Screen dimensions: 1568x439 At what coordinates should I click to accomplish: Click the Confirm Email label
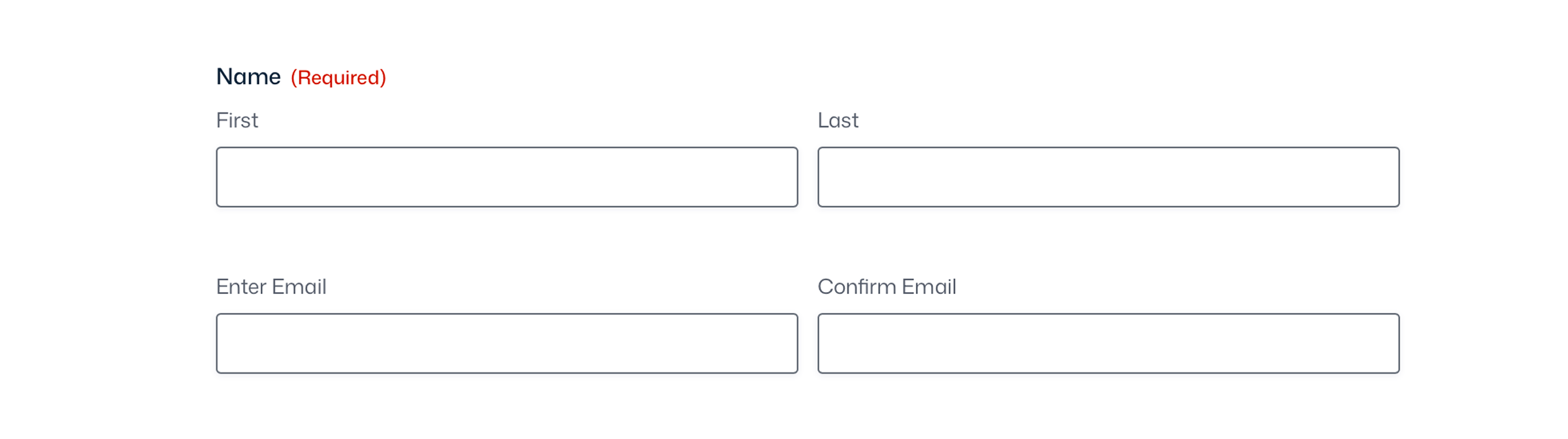[x=887, y=287]
